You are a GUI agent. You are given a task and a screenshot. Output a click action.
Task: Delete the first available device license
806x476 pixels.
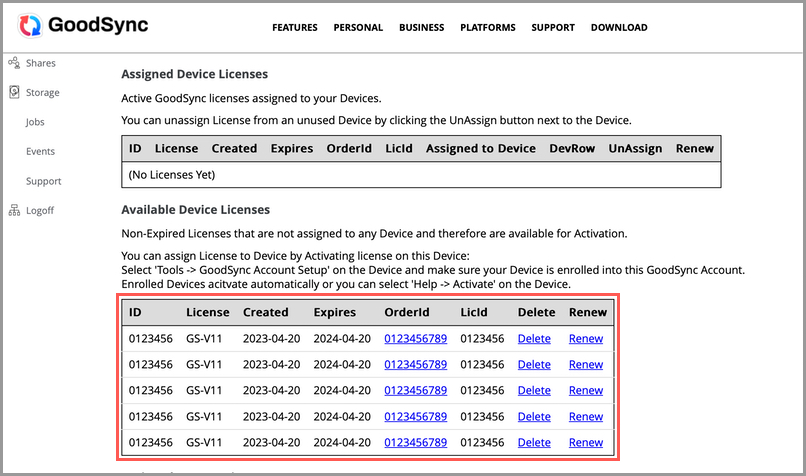[534, 338]
